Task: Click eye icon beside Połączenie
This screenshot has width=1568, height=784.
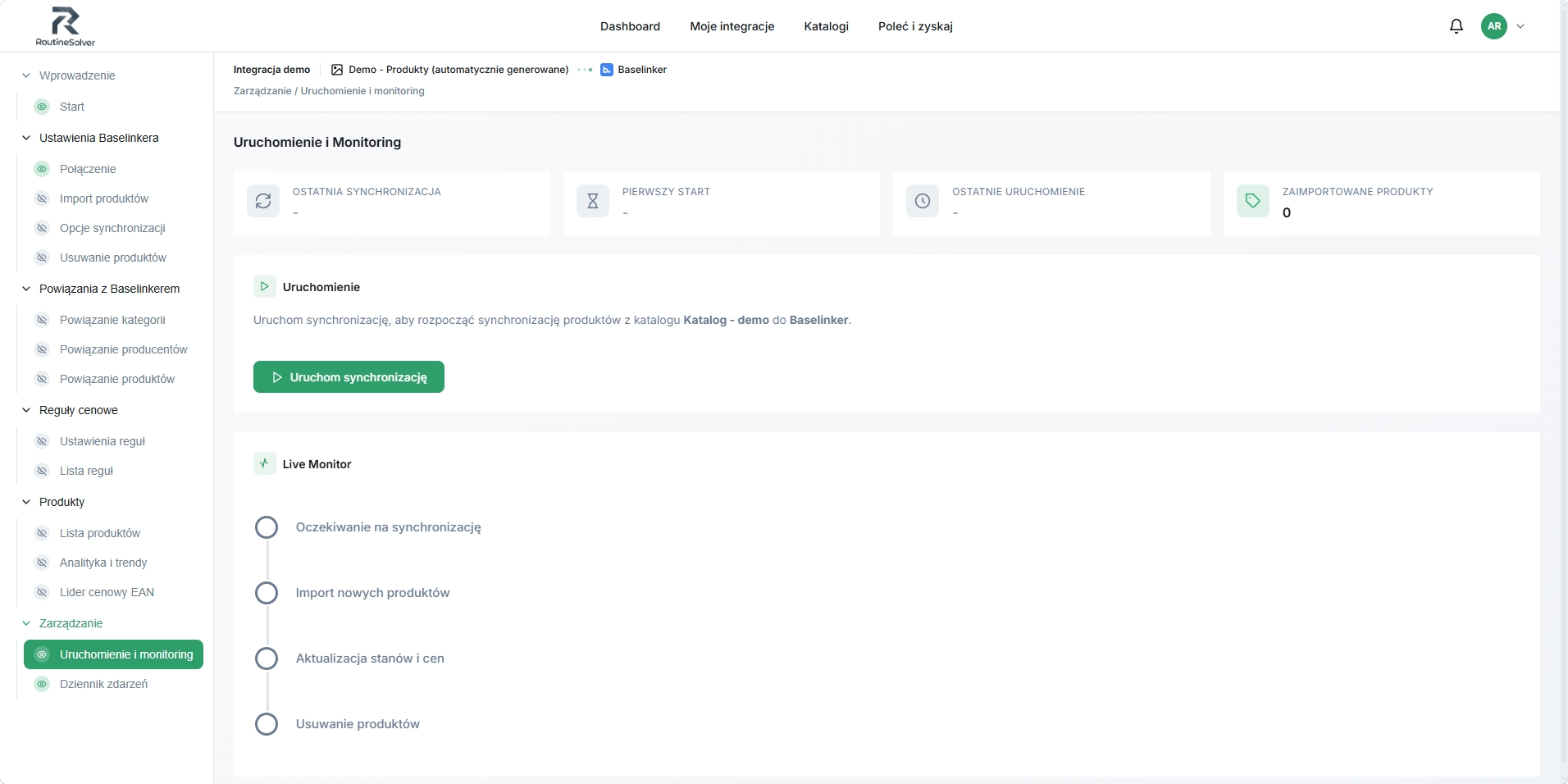Action: [42, 169]
